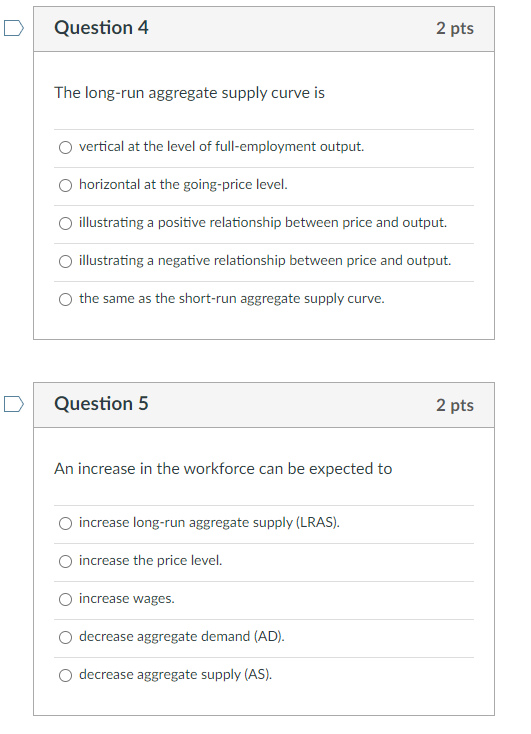The height and width of the screenshot is (734, 531).
Task: Pick 'illustrating a positive relationship' answer
Action: click(66, 223)
